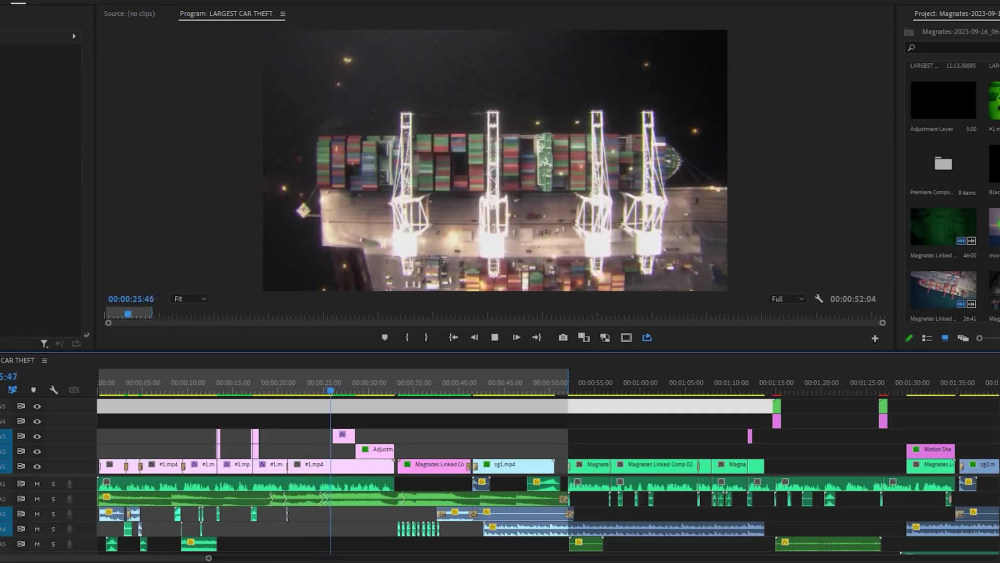
Task: Expand the left panel chevron arrow
Action: [74, 36]
